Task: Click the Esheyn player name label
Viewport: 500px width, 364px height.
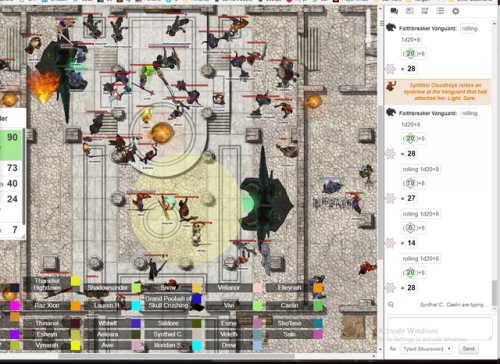Action: pyautogui.click(x=47, y=334)
